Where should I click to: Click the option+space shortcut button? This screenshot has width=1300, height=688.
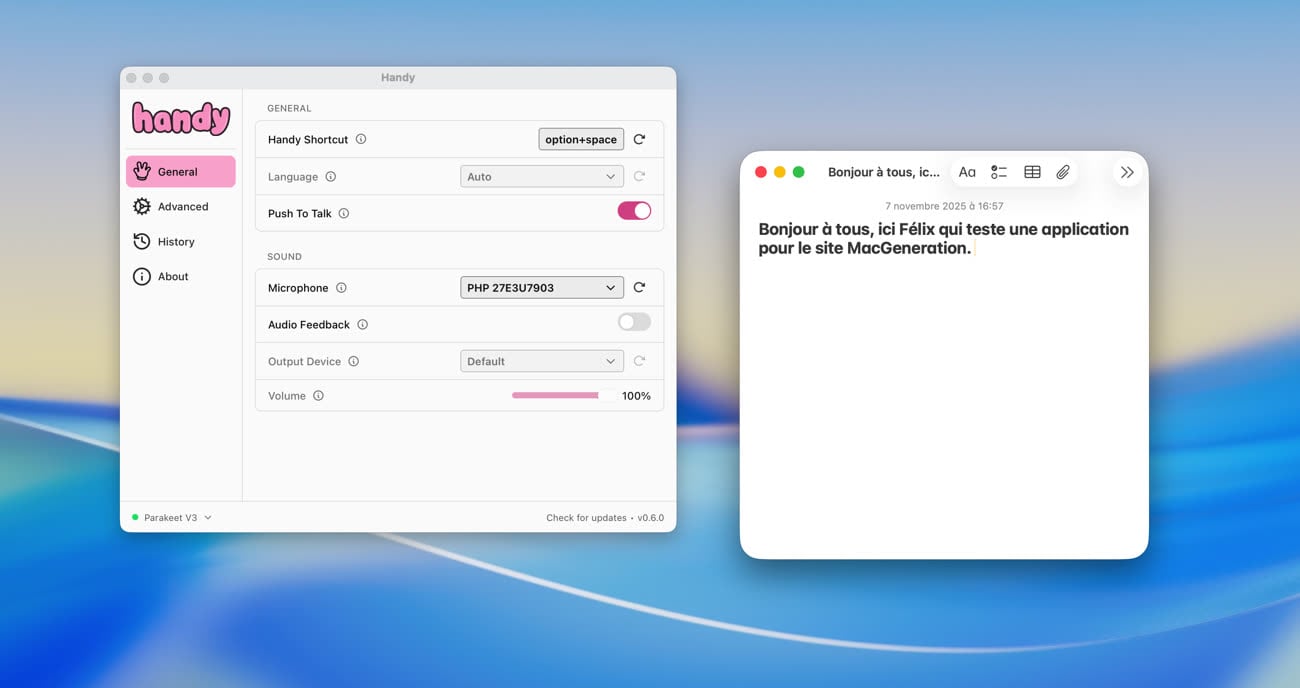coord(581,140)
